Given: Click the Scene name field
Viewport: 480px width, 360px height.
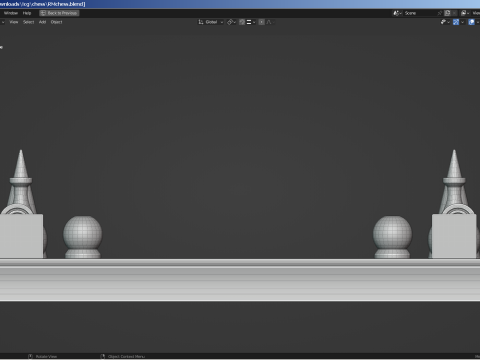Looking at the screenshot, I should tap(420, 13).
